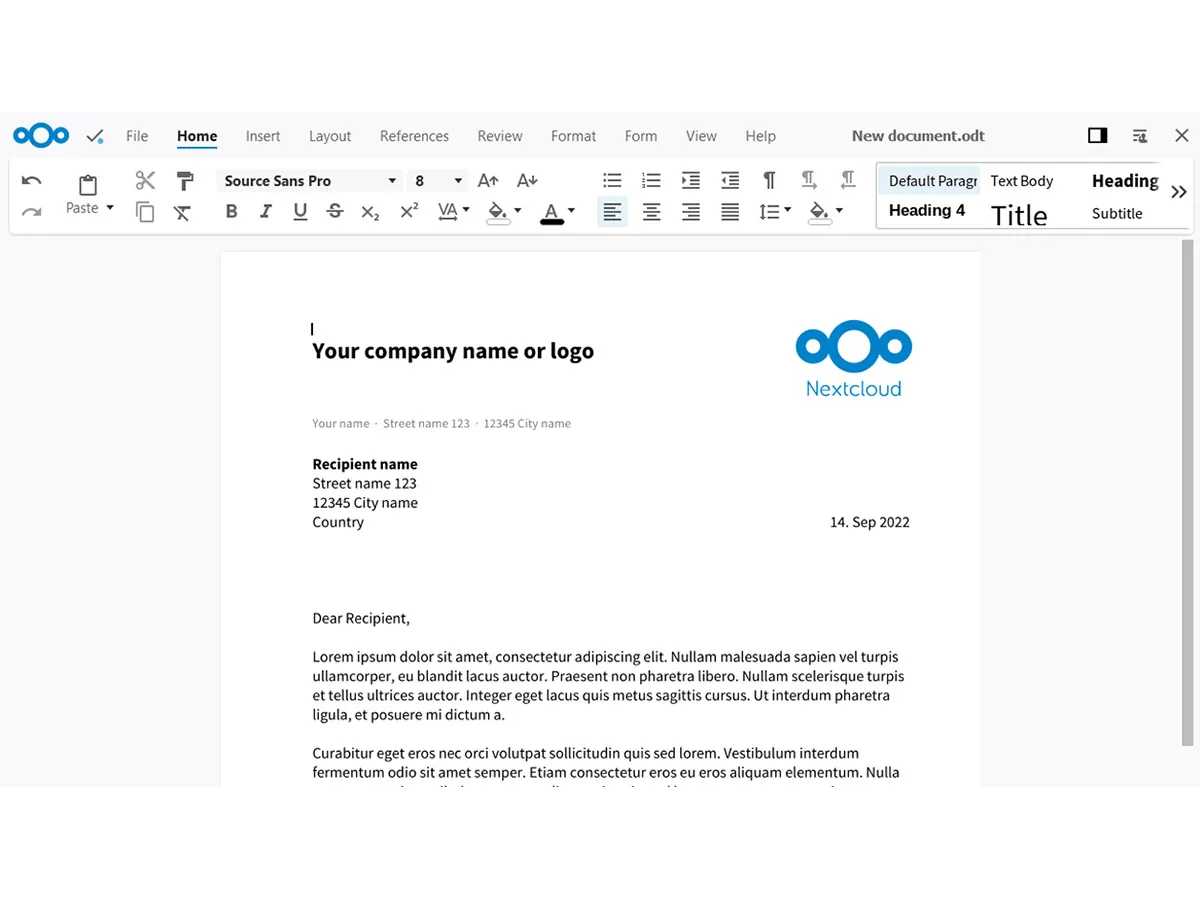Toggle formatting marks pilcrow
The width and height of the screenshot is (1200, 900).
pos(769,180)
